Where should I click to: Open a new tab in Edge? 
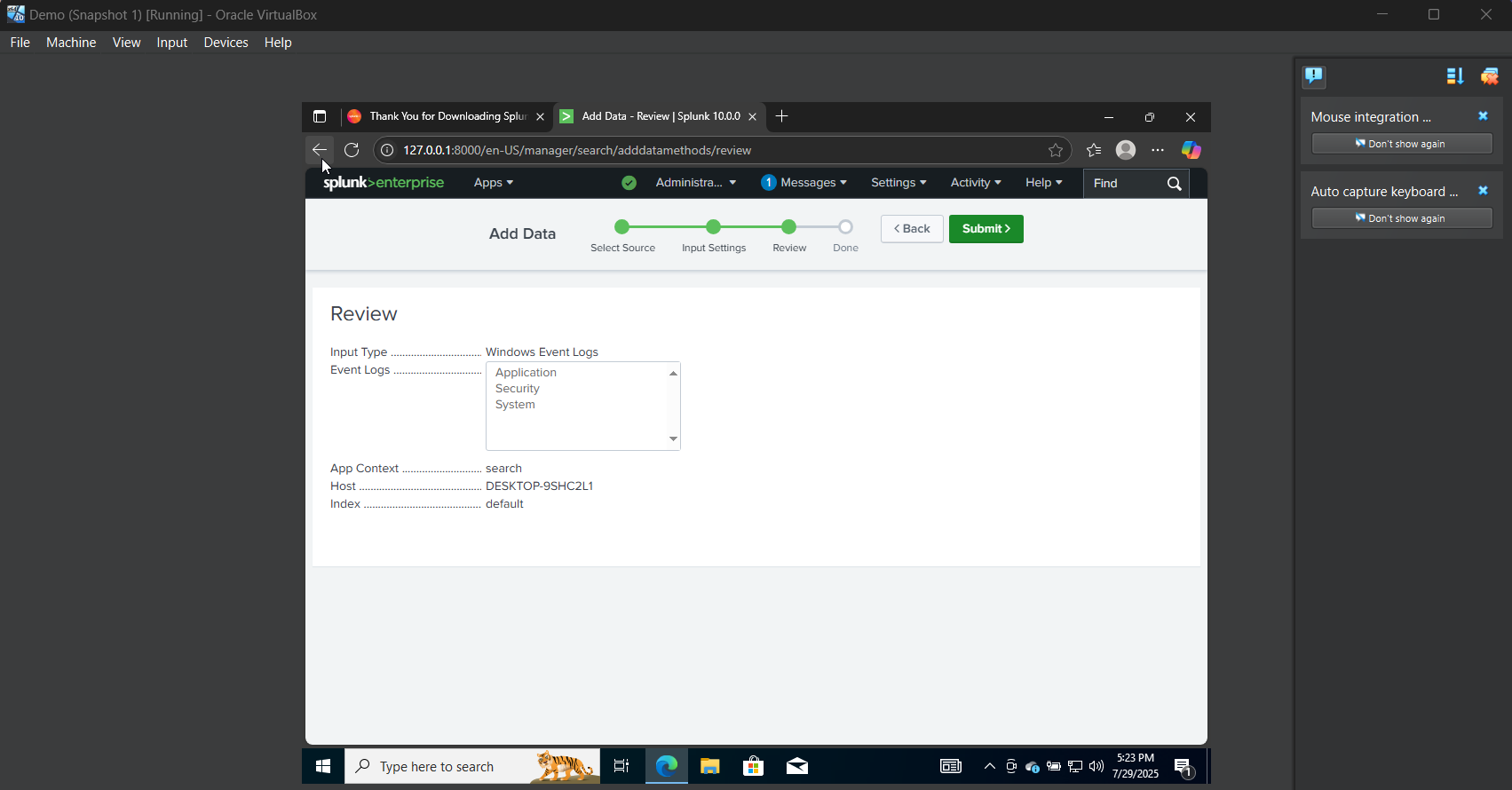point(781,116)
